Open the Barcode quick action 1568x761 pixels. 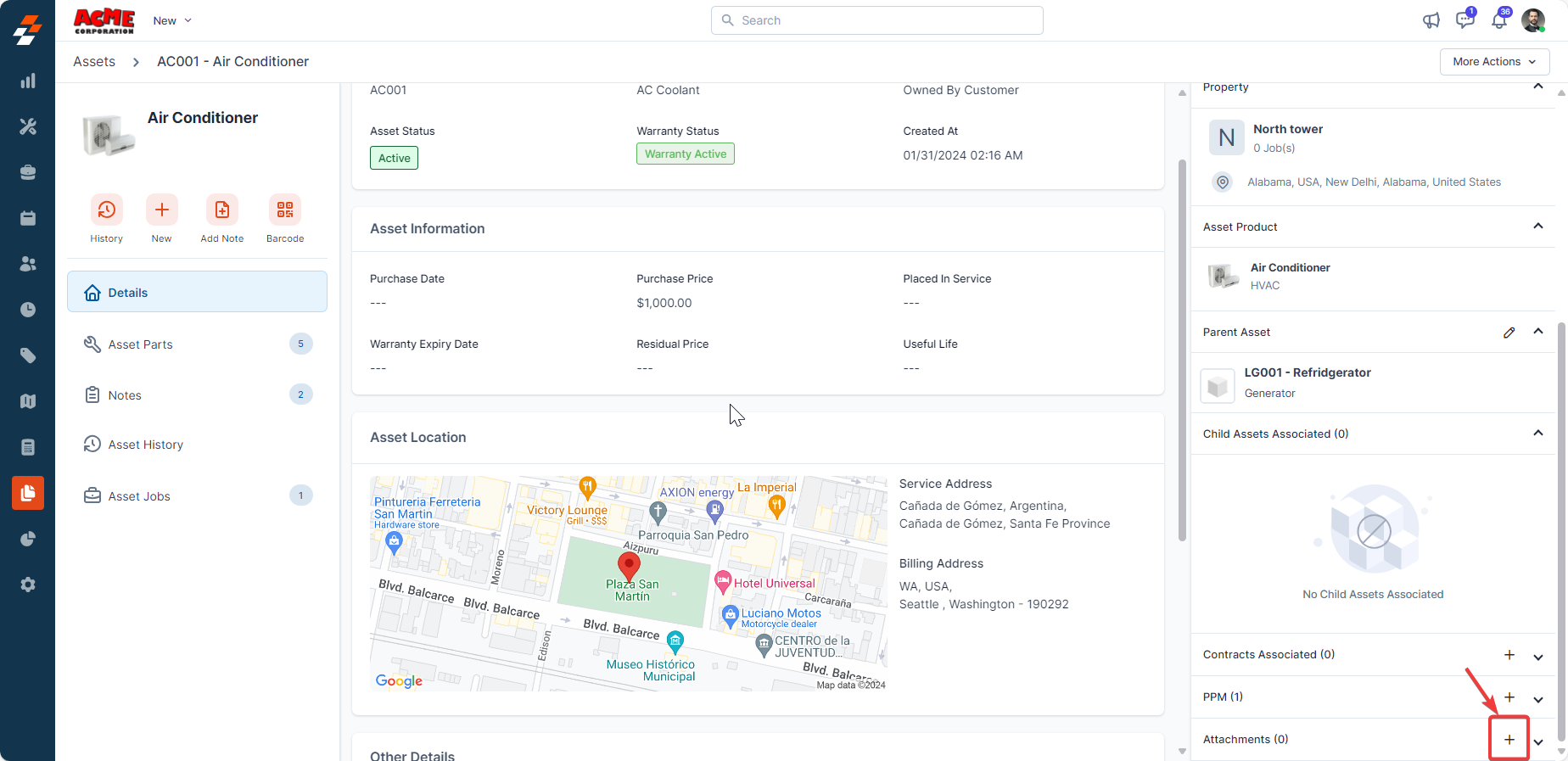pyautogui.click(x=284, y=210)
